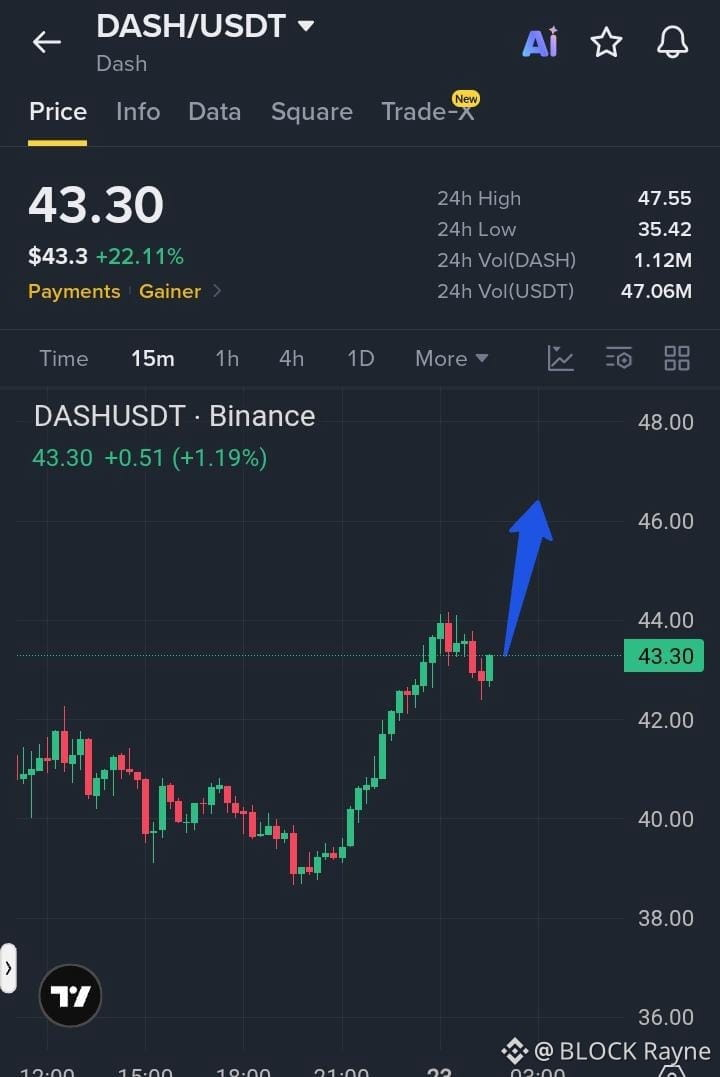Tap the 46.00 price axis label

pos(665,521)
